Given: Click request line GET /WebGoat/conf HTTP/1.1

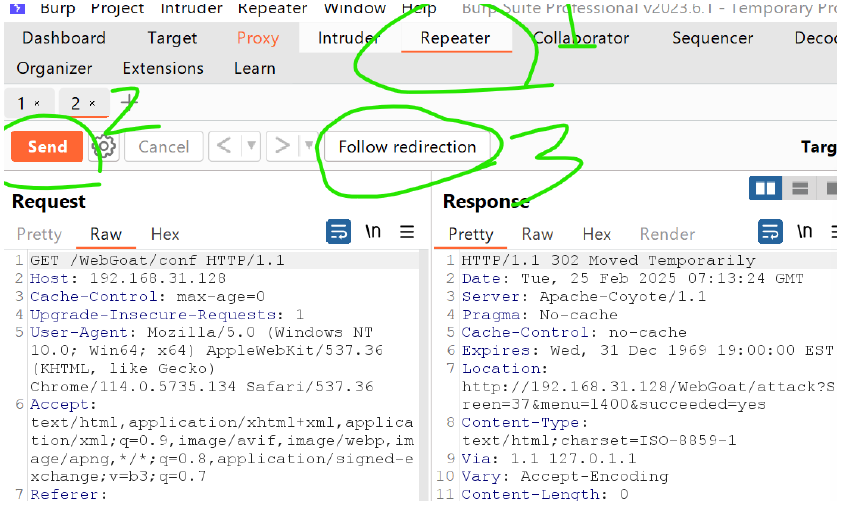Looking at the screenshot, I should point(157,261).
